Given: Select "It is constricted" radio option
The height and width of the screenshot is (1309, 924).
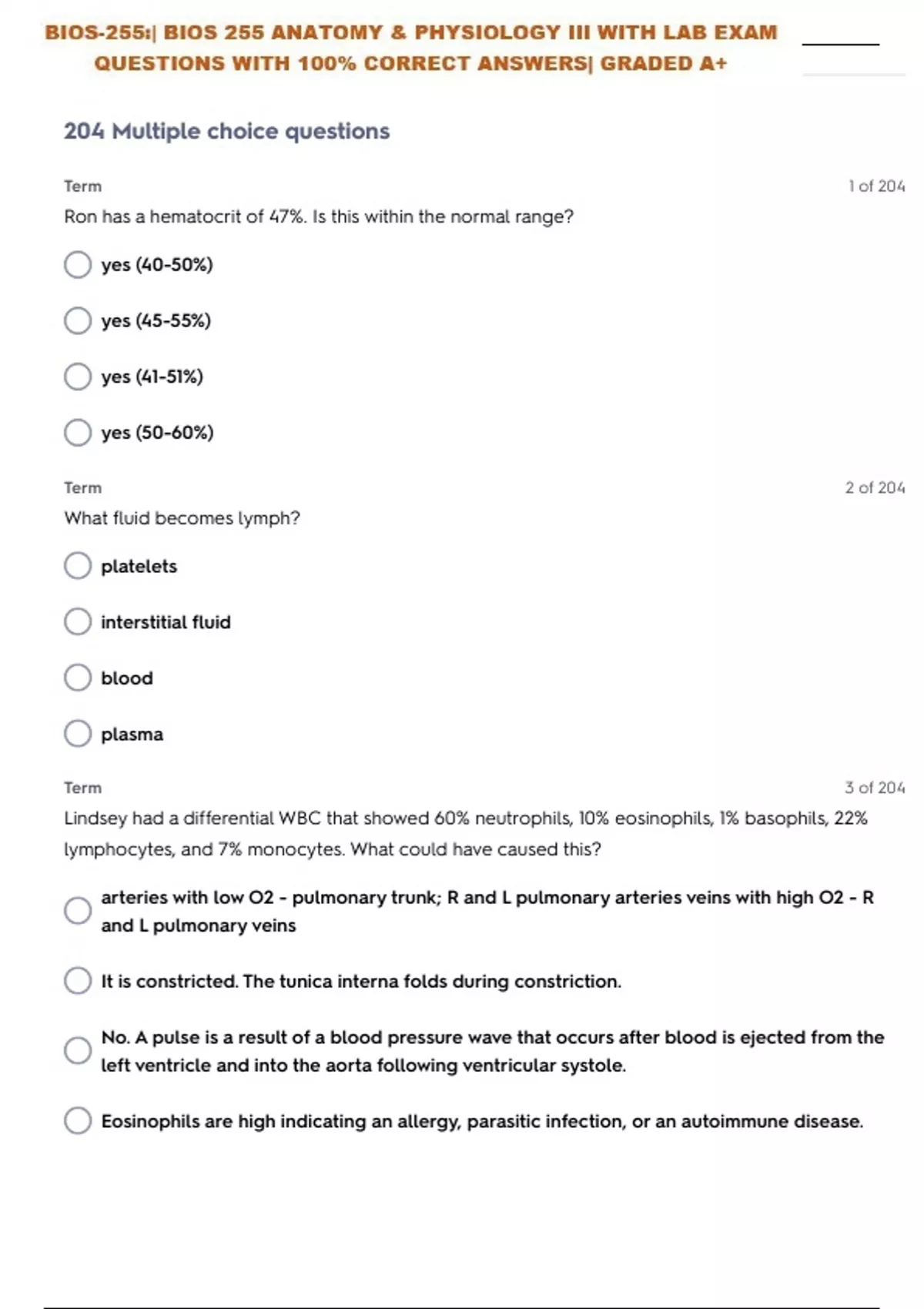Looking at the screenshot, I should pyautogui.click(x=78, y=981).
